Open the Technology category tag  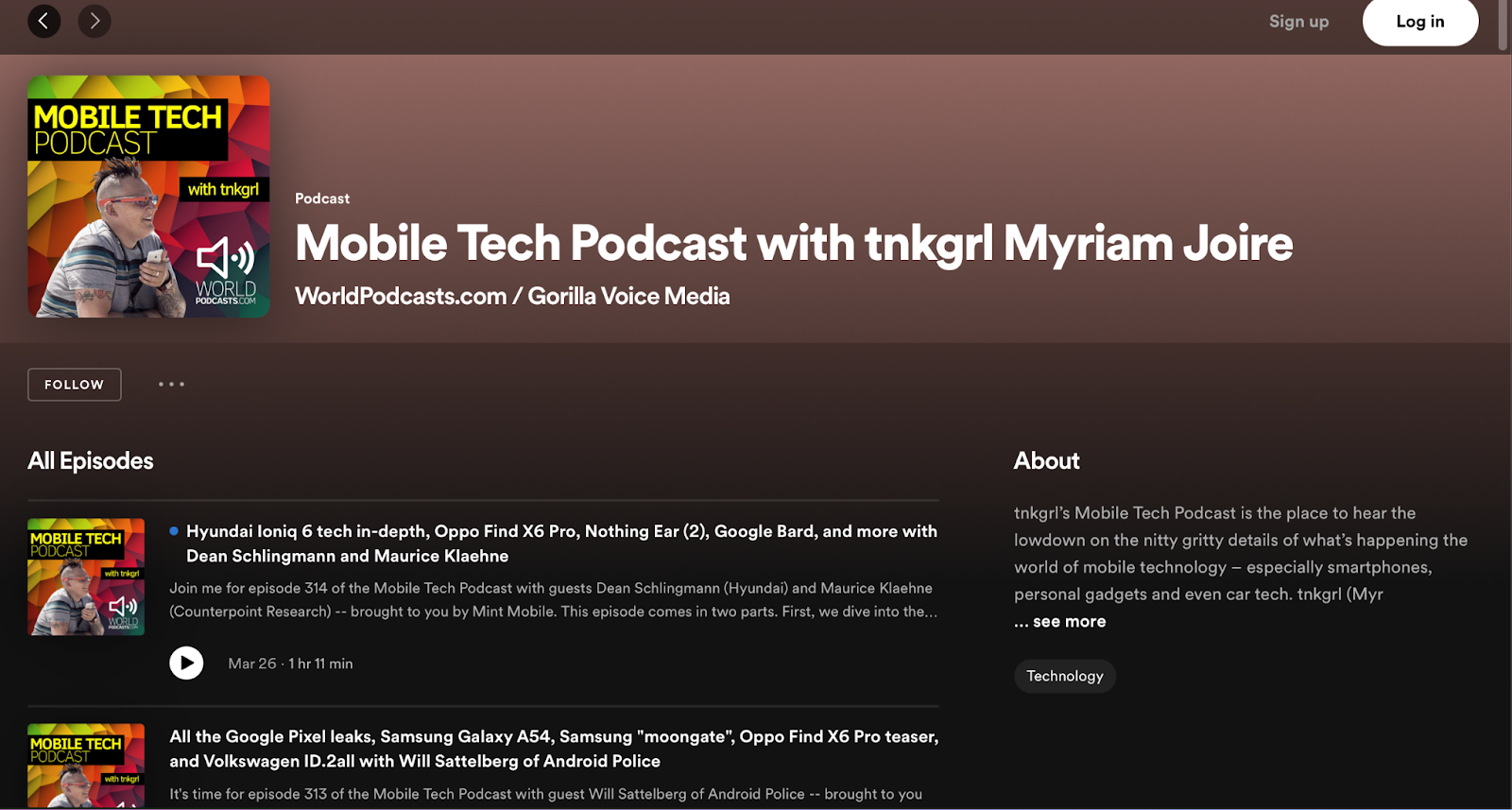(1065, 676)
